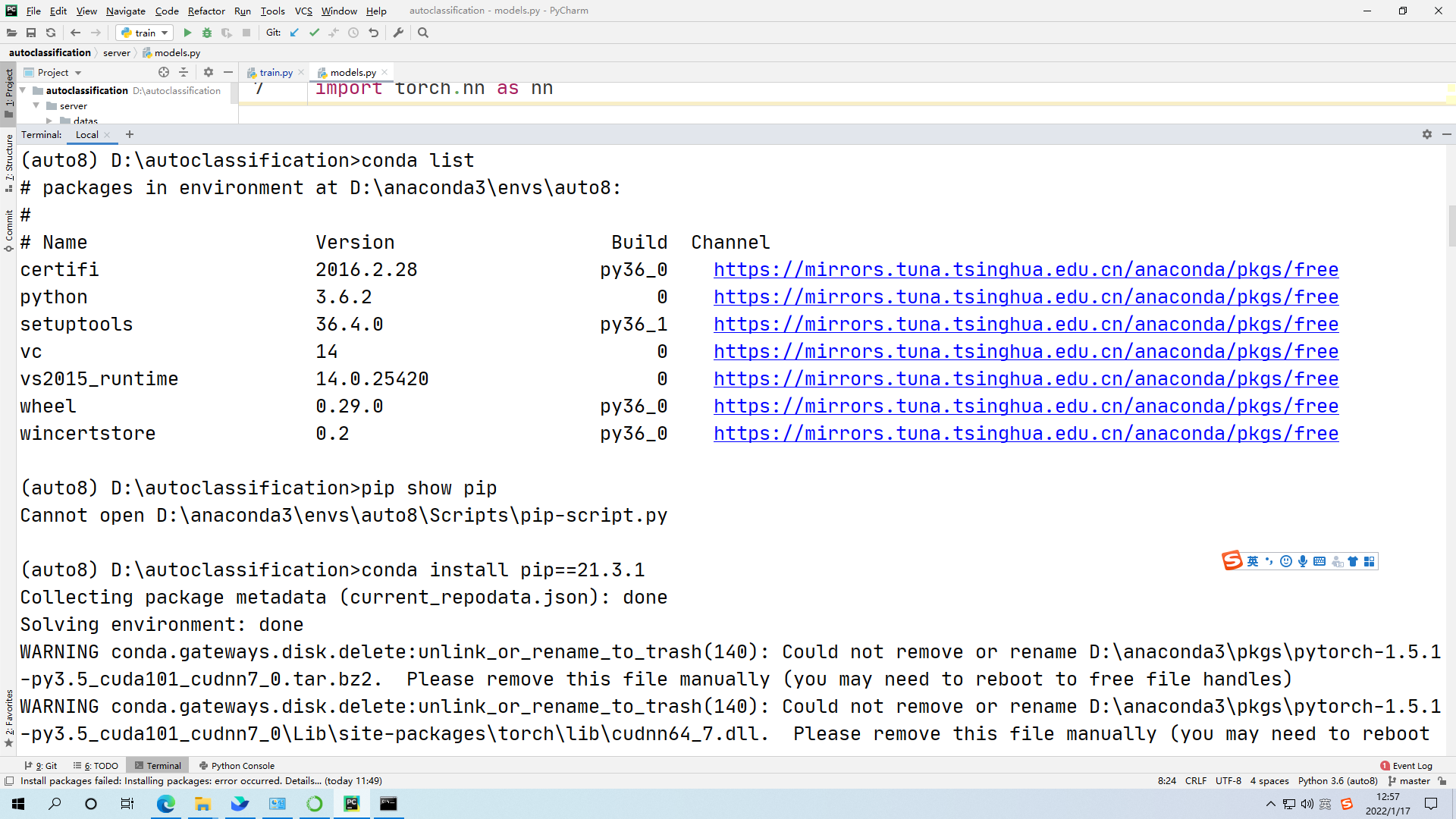Open the wincertstore channel mirror link

pos(1026,434)
